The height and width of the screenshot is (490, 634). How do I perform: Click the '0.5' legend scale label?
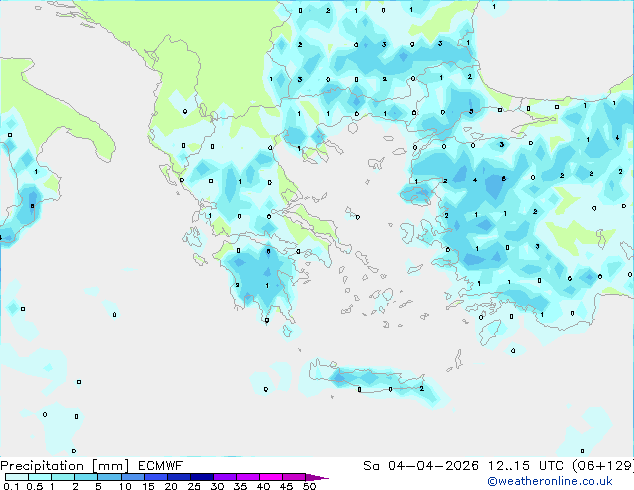35,486
